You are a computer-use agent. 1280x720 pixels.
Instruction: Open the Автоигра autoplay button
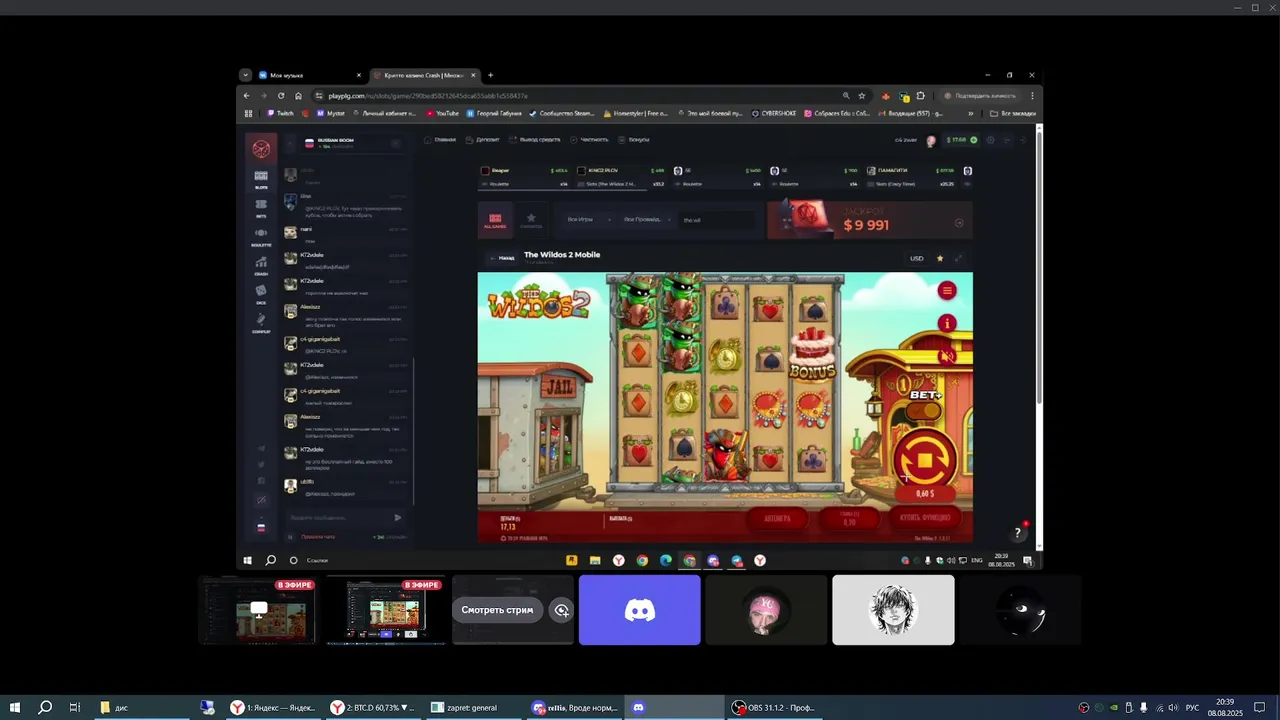778,518
